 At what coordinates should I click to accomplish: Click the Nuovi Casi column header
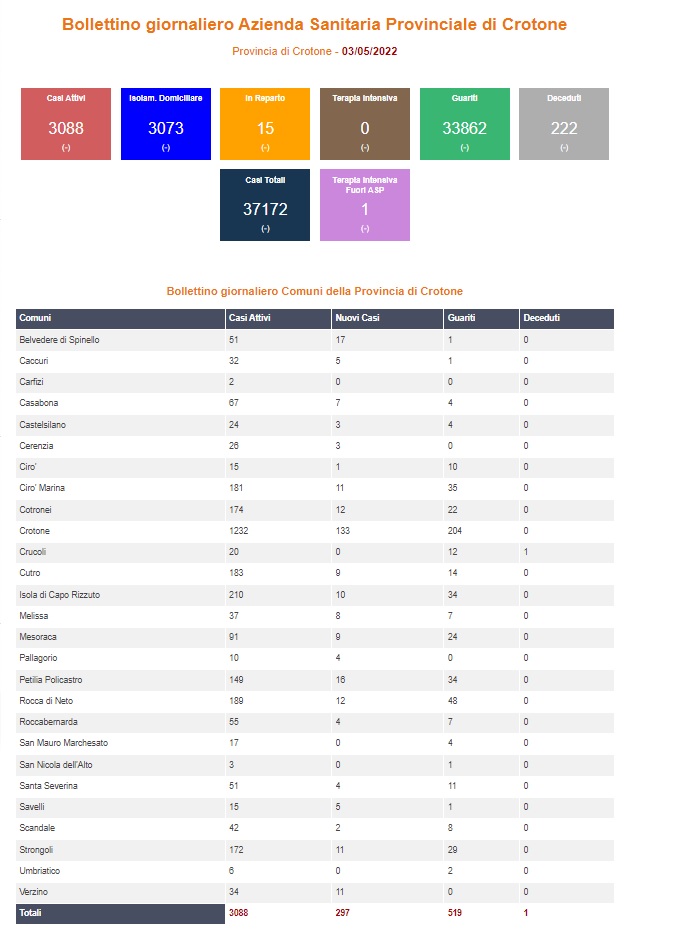(387, 319)
